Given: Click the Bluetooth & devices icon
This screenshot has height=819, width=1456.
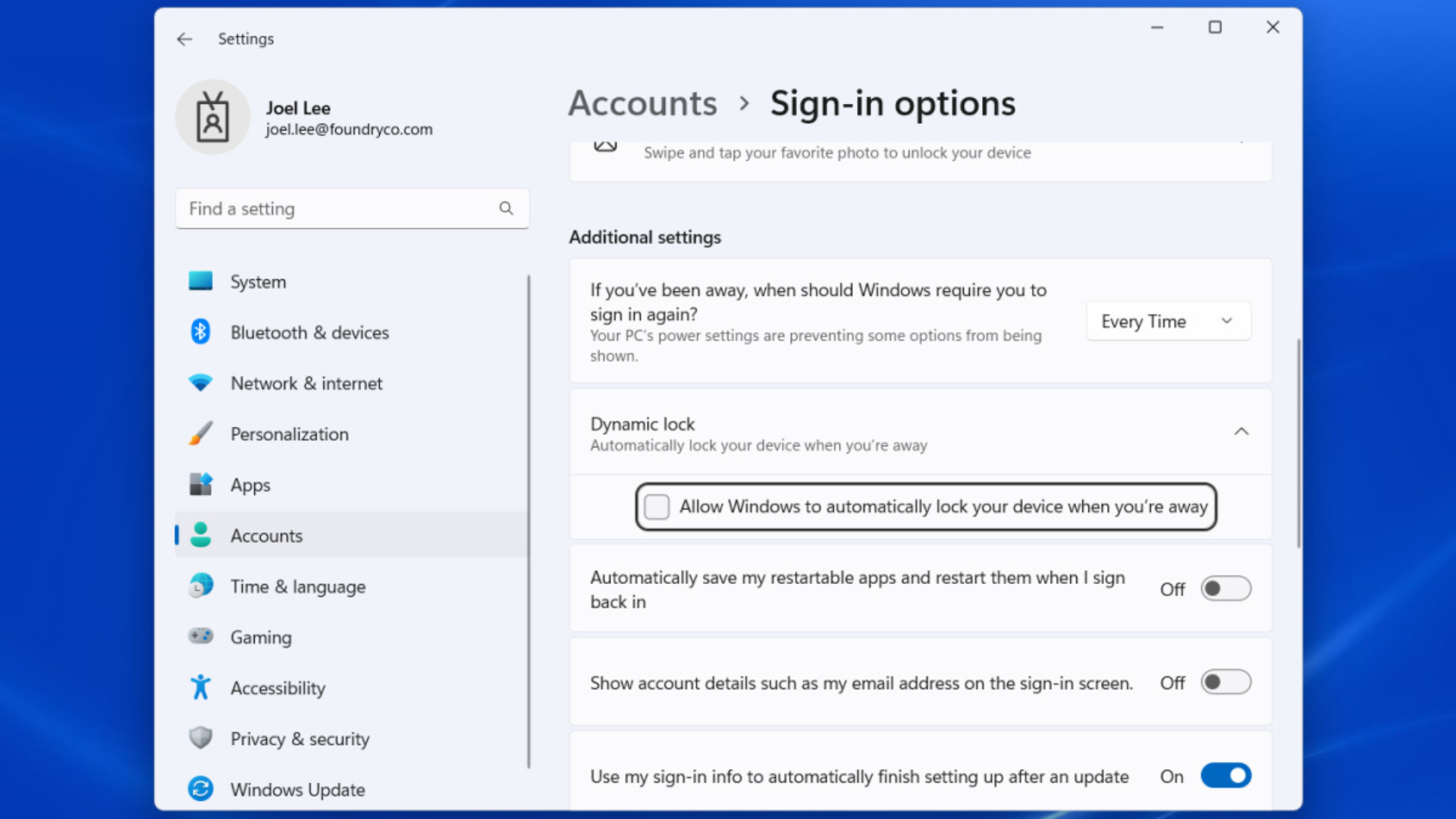Looking at the screenshot, I should 200,332.
